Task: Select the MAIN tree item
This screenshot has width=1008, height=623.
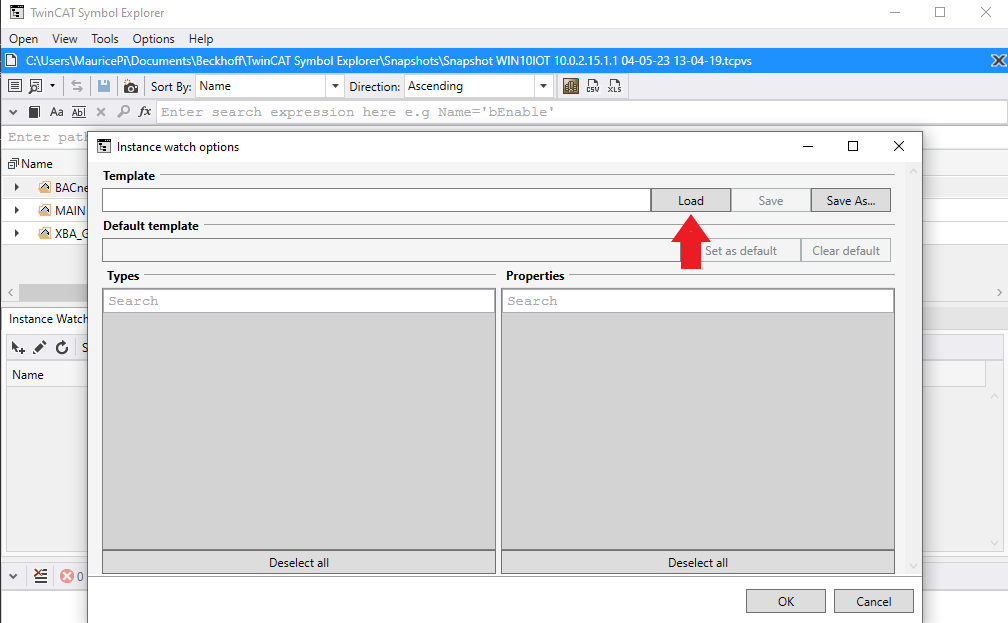Action: click(69, 210)
